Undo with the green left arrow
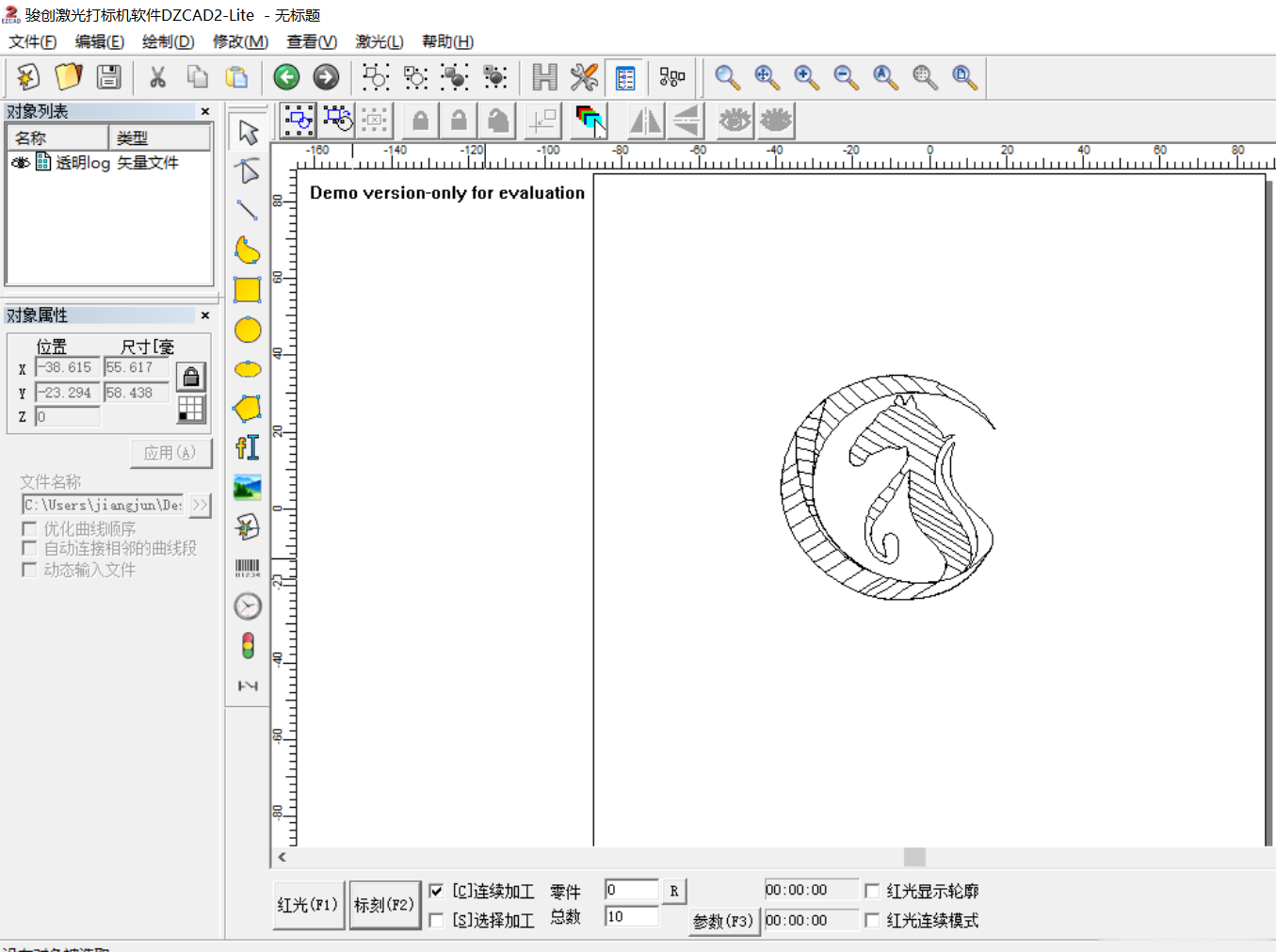This screenshot has height=952, width=1276. [x=286, y=76]
